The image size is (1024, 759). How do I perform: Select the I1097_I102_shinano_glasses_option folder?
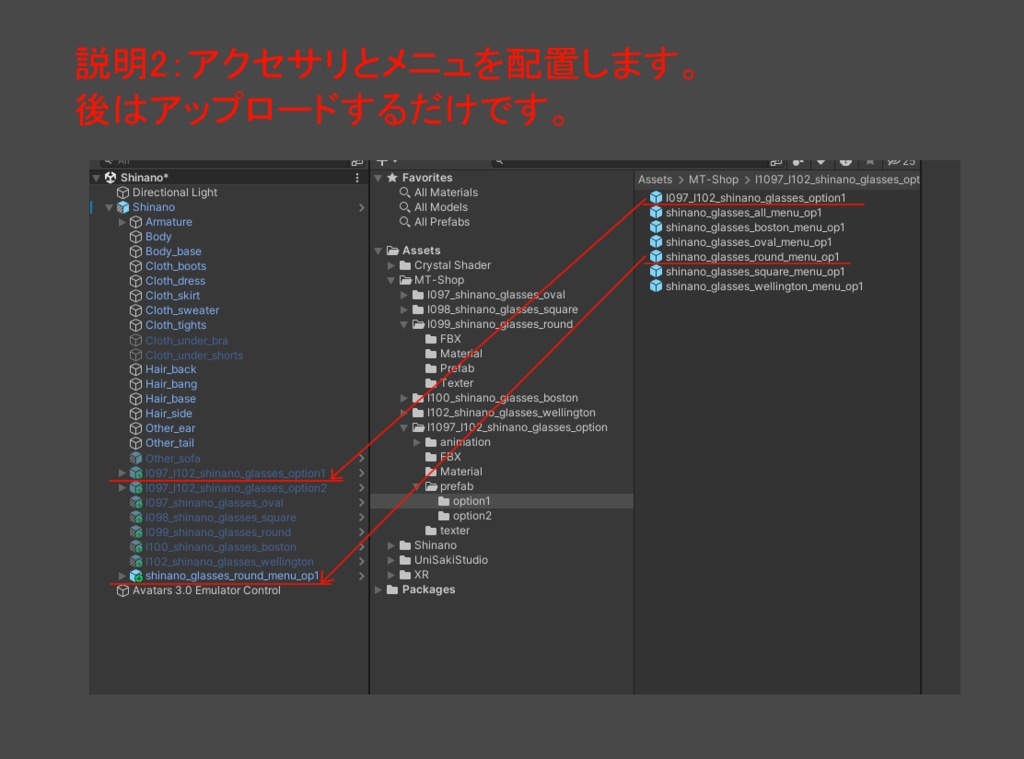click(517, 427)
